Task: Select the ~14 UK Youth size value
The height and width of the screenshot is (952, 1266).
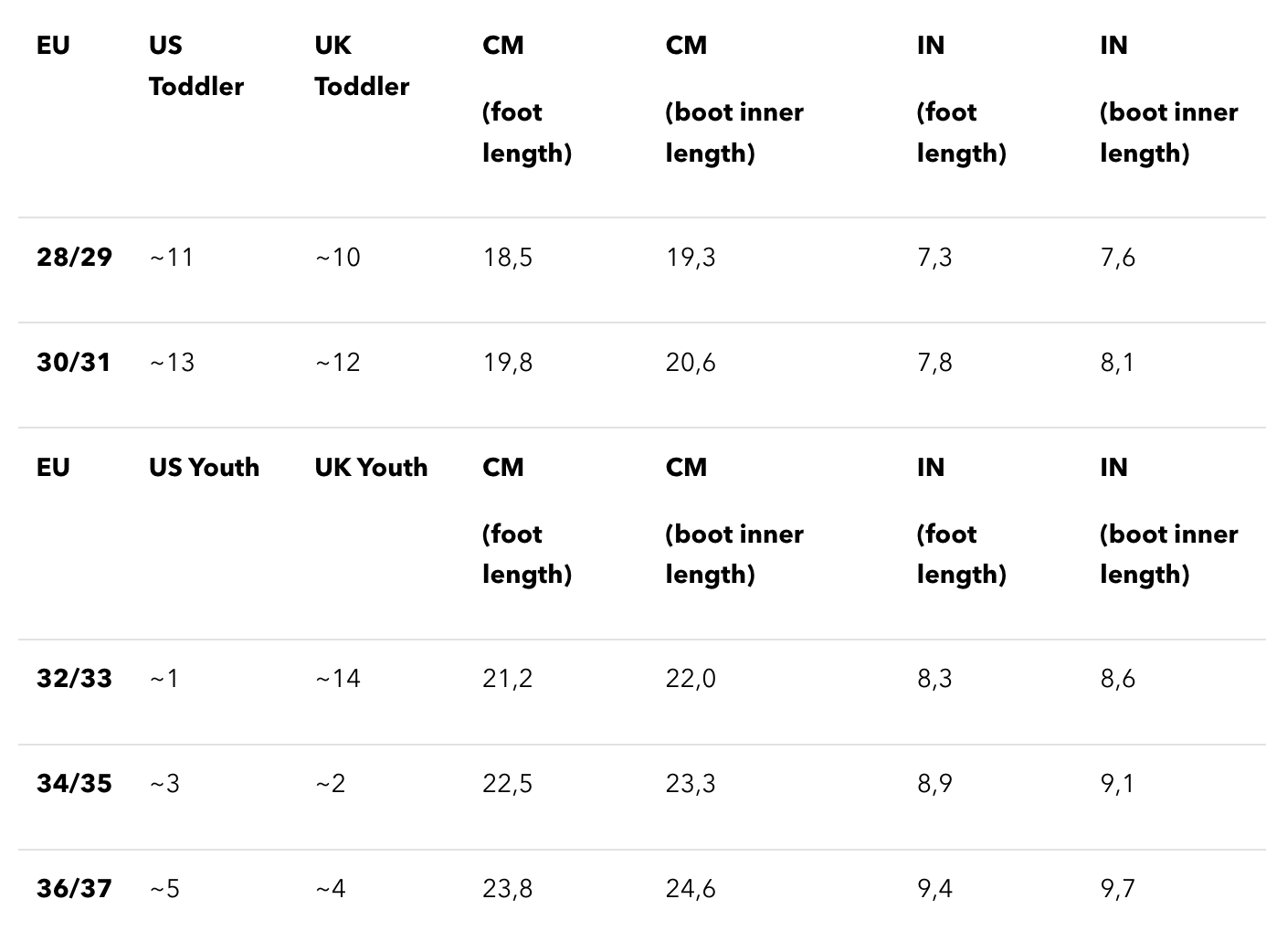Action: point(338,679)
